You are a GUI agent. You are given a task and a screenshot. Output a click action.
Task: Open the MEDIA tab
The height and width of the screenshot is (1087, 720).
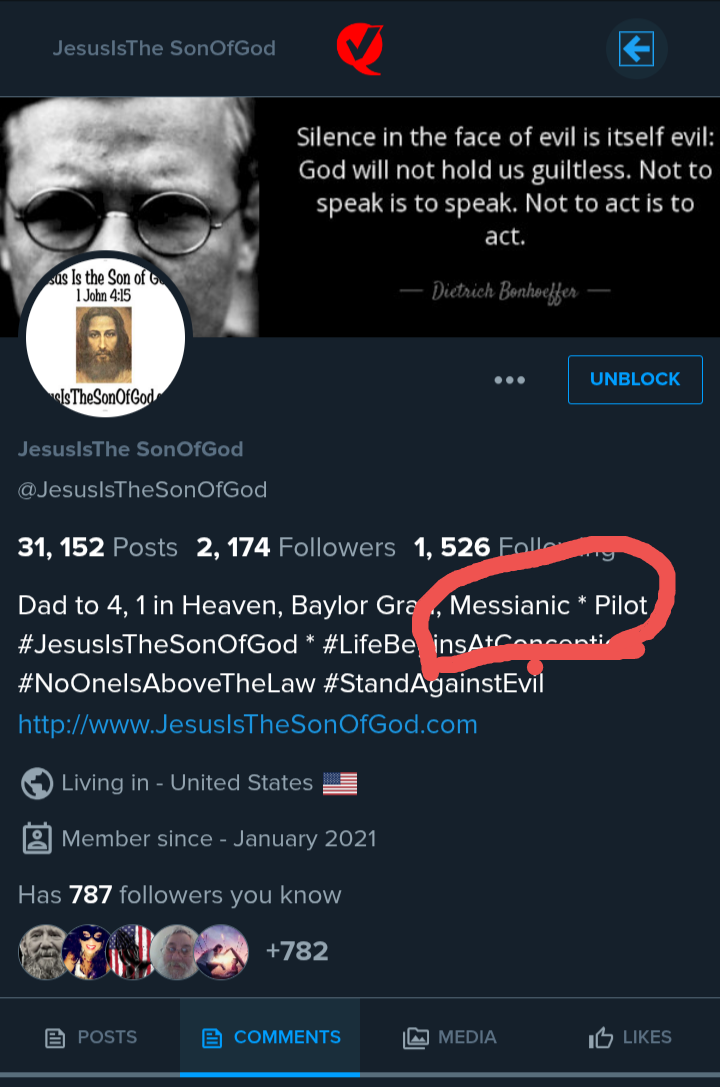coord(449,1038)
